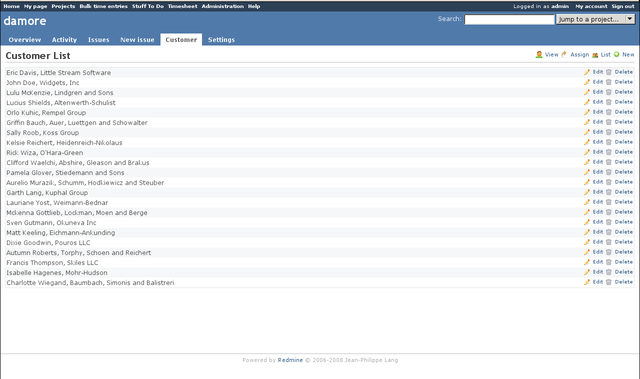Click pencil icon for Dixie Goodwin

point(587,242)
